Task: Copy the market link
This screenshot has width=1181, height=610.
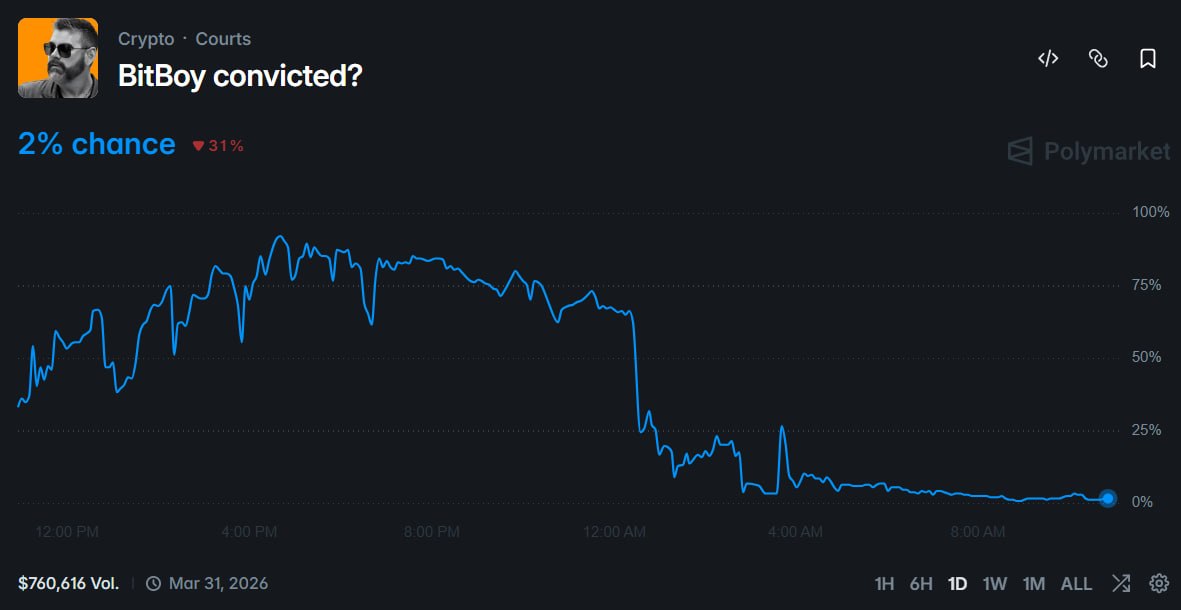Action: click(1097, 59)
